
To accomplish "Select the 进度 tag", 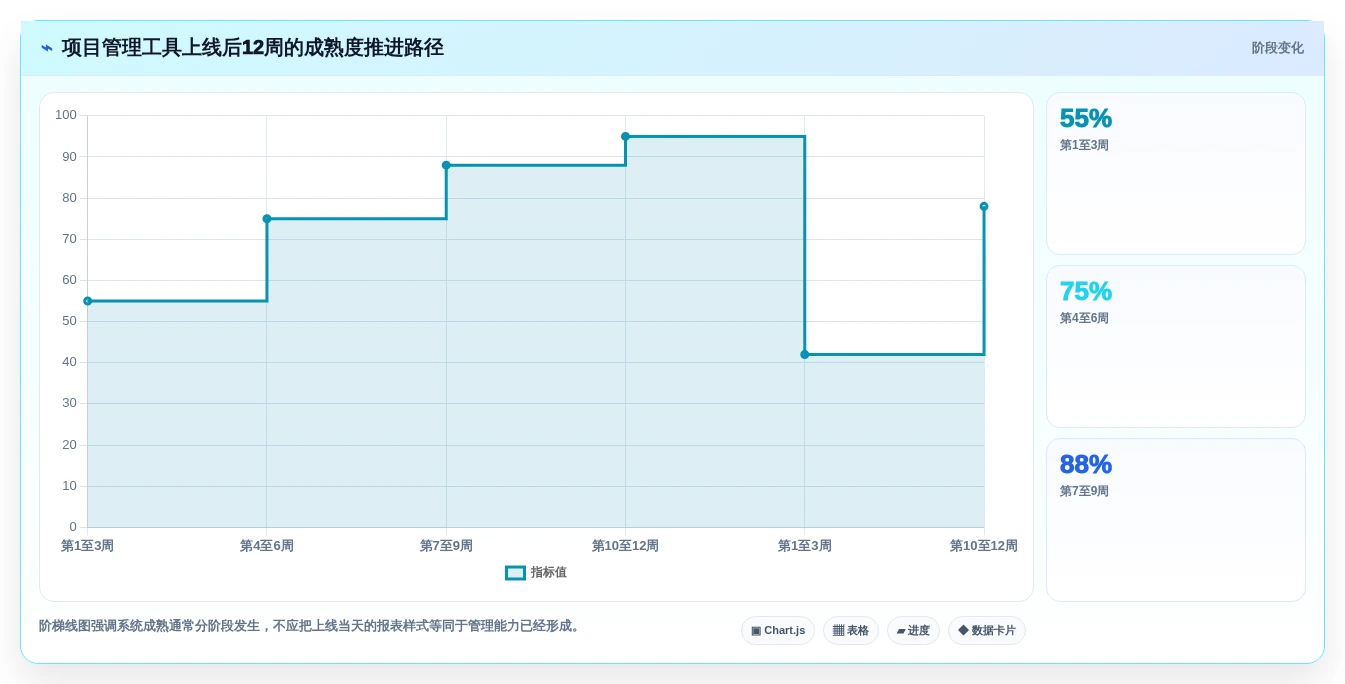I will click(913, 631).
